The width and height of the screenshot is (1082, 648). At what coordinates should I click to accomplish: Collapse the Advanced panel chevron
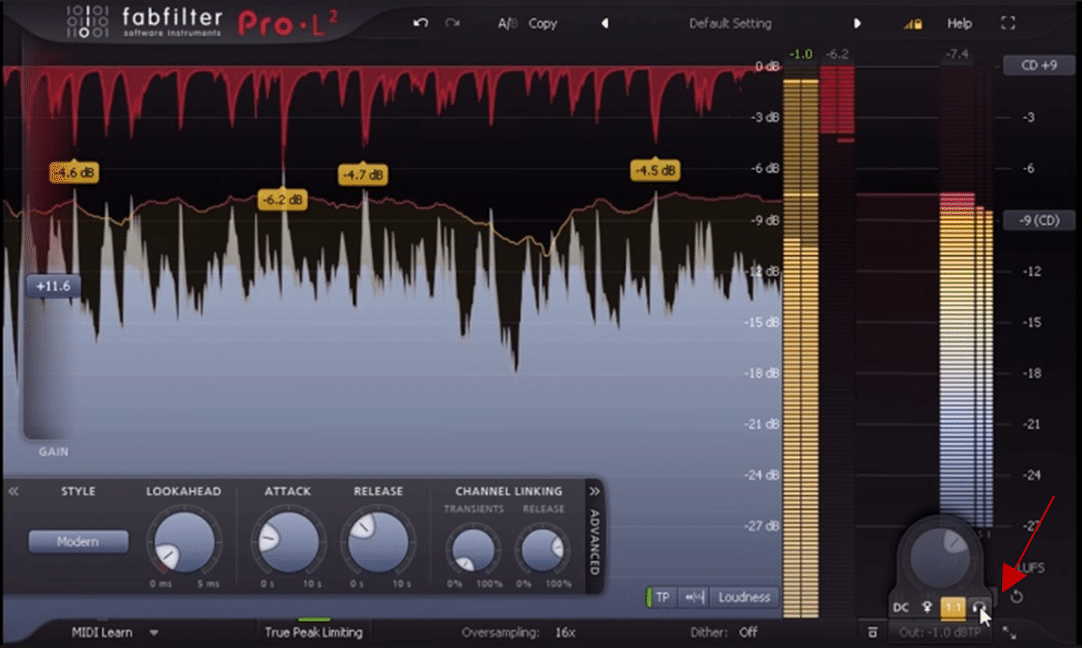(x=594, y=491)
